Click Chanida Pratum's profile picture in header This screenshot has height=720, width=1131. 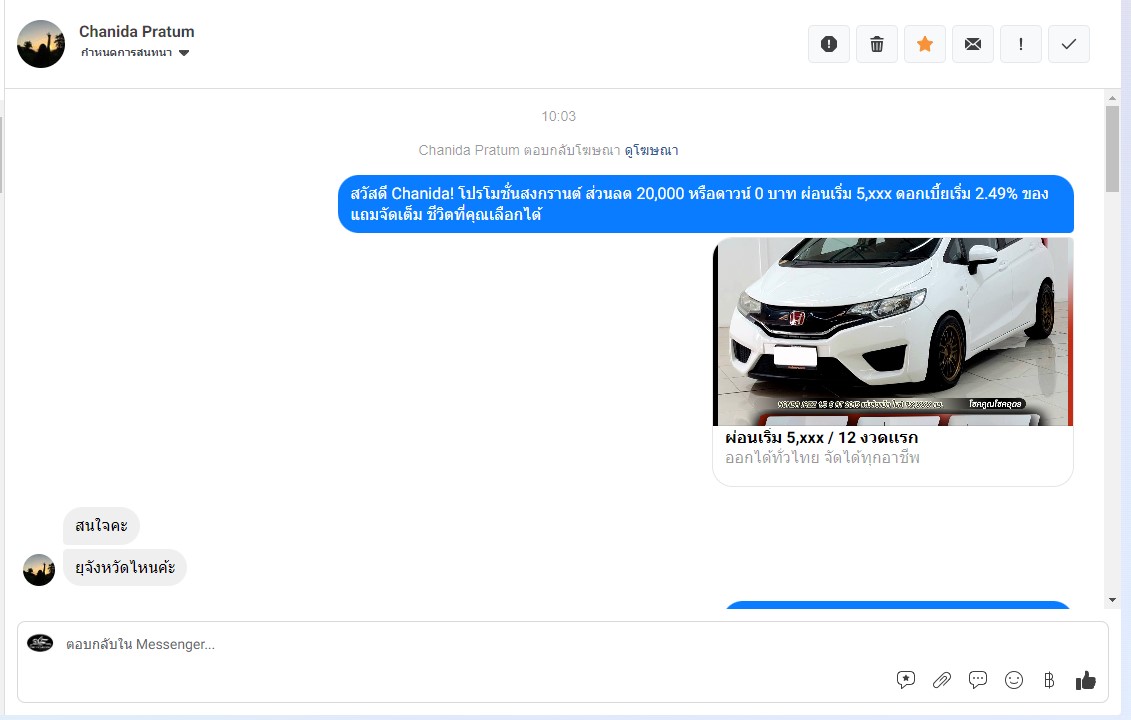click(x=41, y=44)
